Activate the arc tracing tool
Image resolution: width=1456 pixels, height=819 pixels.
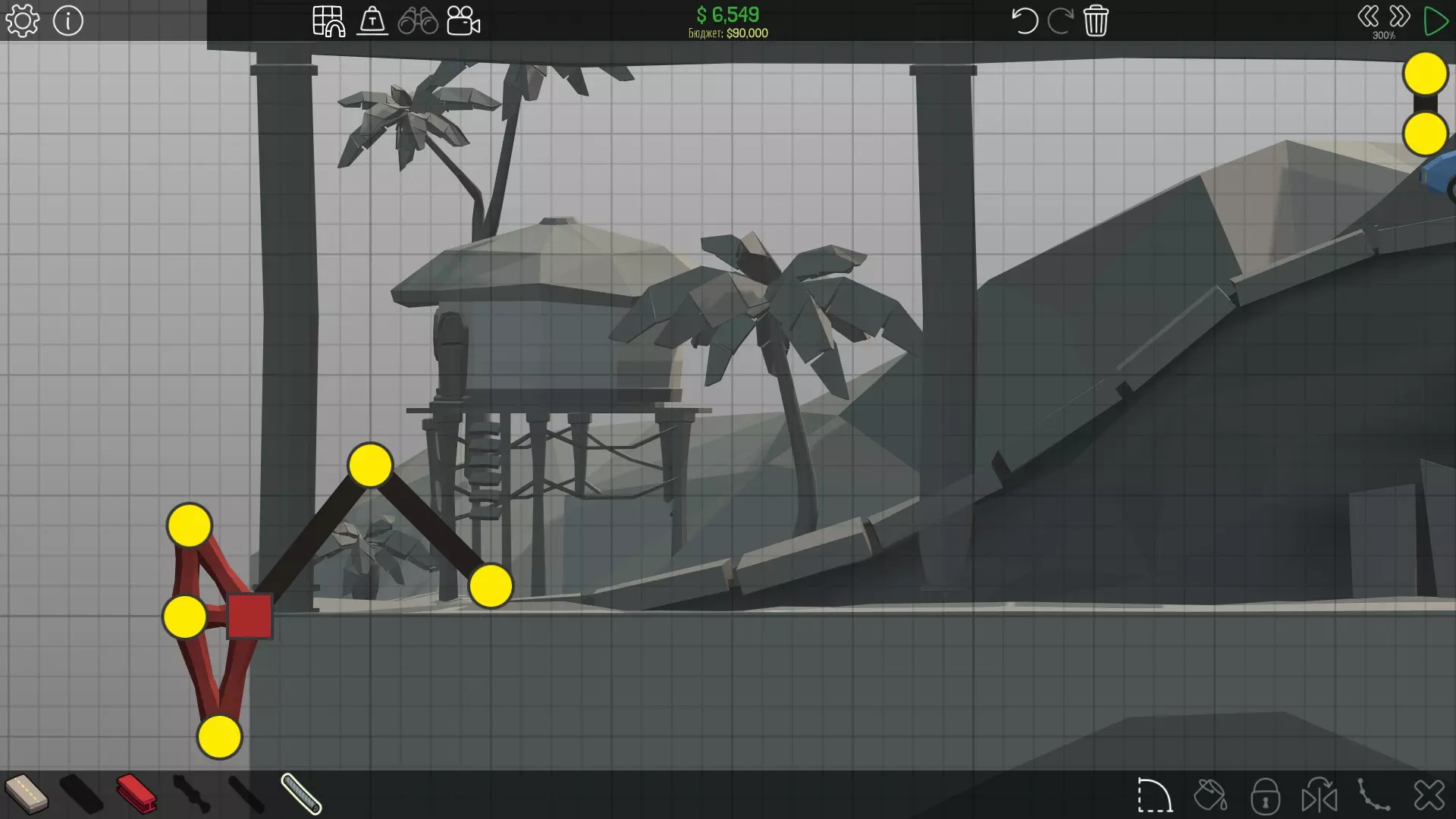[1154, 795]
